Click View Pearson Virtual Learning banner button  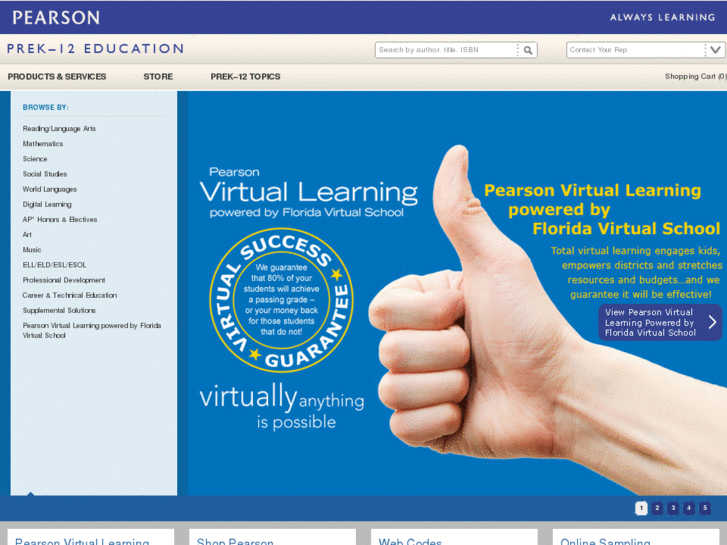click(x=660, y=322)
